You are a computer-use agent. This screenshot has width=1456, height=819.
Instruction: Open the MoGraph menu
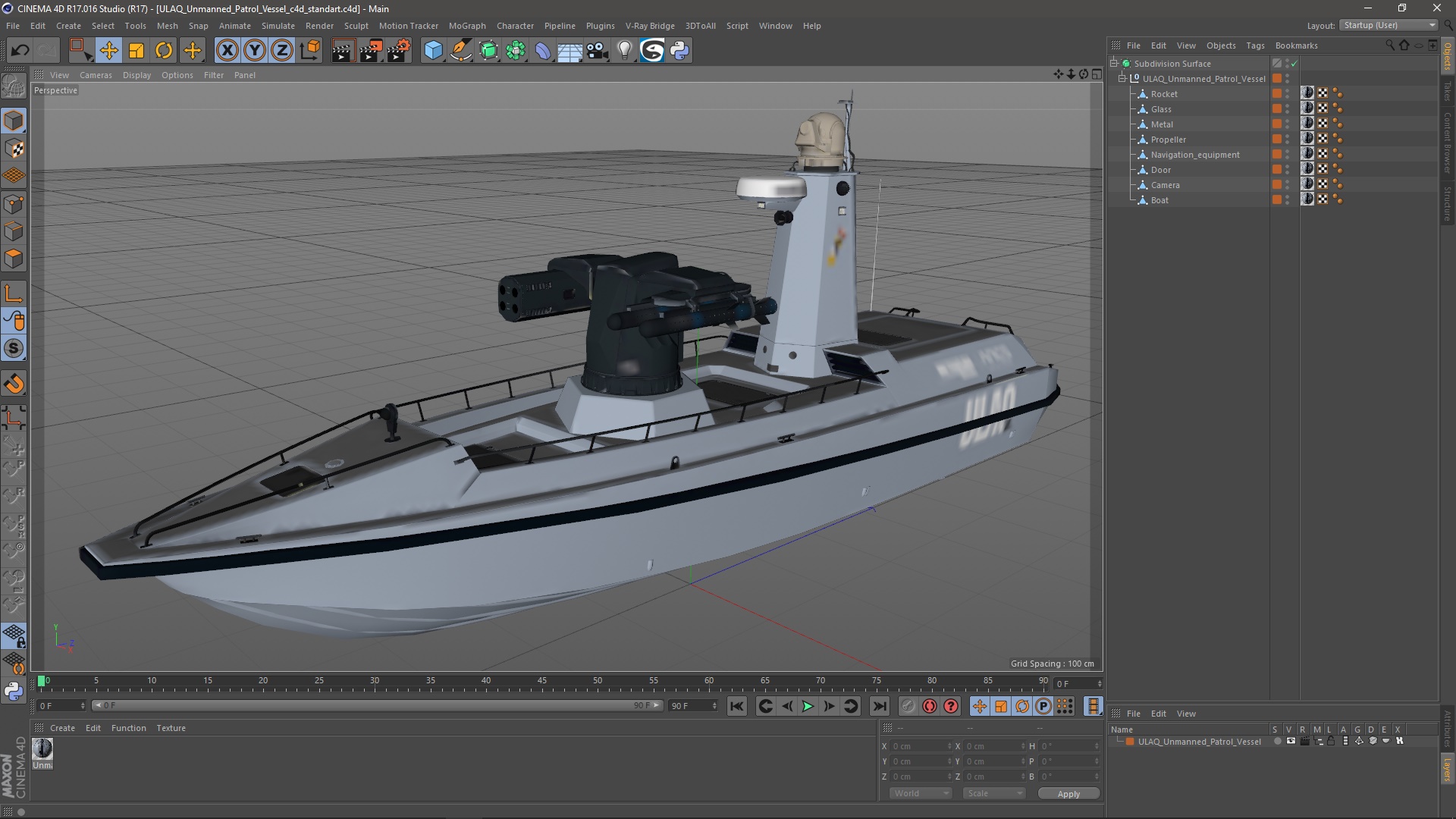click(x=467, y=26)
